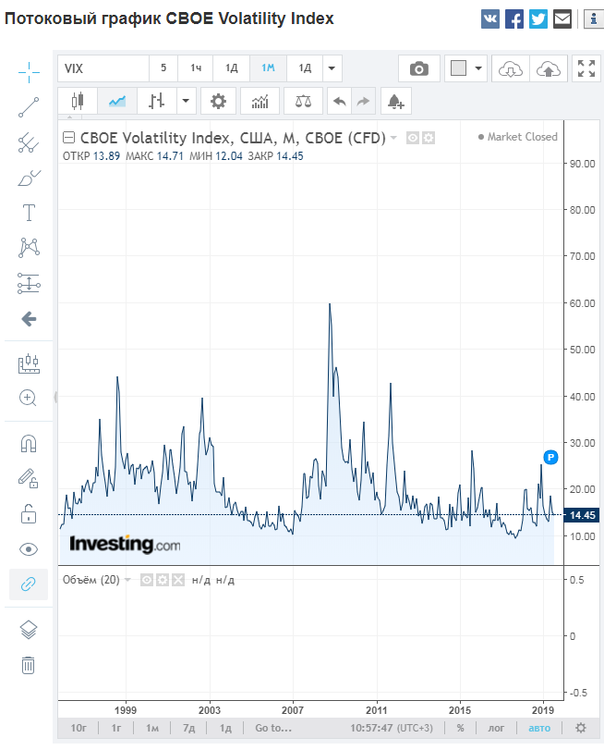Screen dimensions: 604x750
Task: Set range to 1г
Action: 116,728
